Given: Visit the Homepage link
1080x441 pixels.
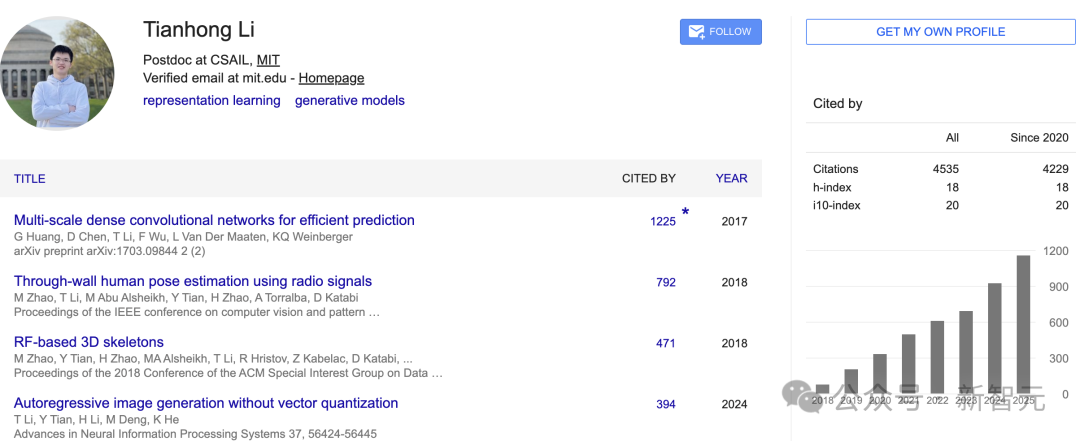Looking at the screenshot, I should point(331,78).
